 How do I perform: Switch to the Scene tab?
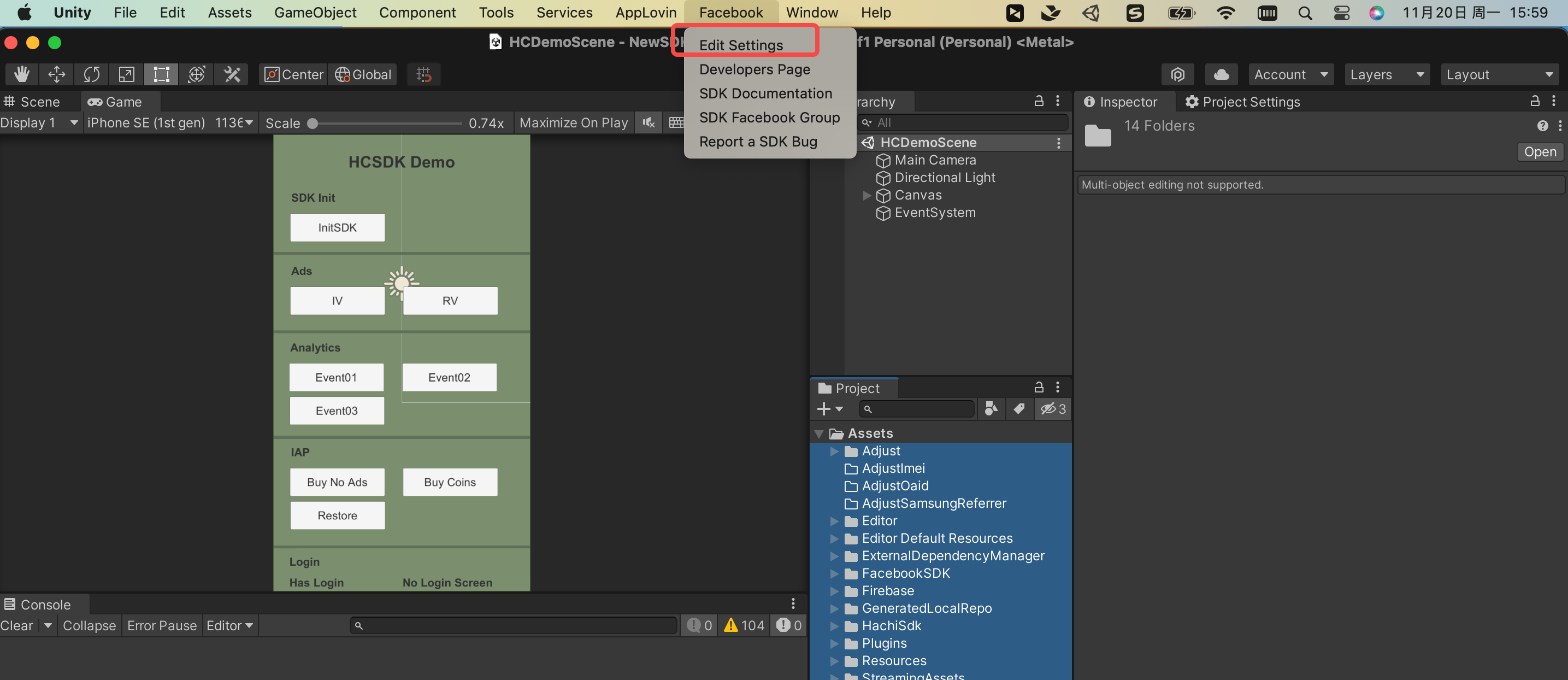[x=32, y=102]
